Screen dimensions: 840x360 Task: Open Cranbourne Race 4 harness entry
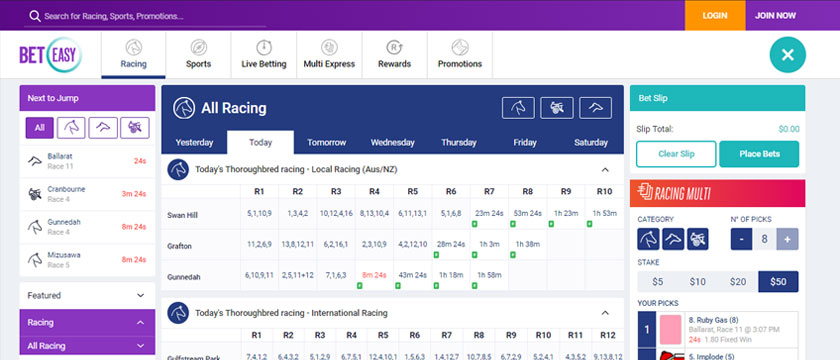[x=87, y=194]
